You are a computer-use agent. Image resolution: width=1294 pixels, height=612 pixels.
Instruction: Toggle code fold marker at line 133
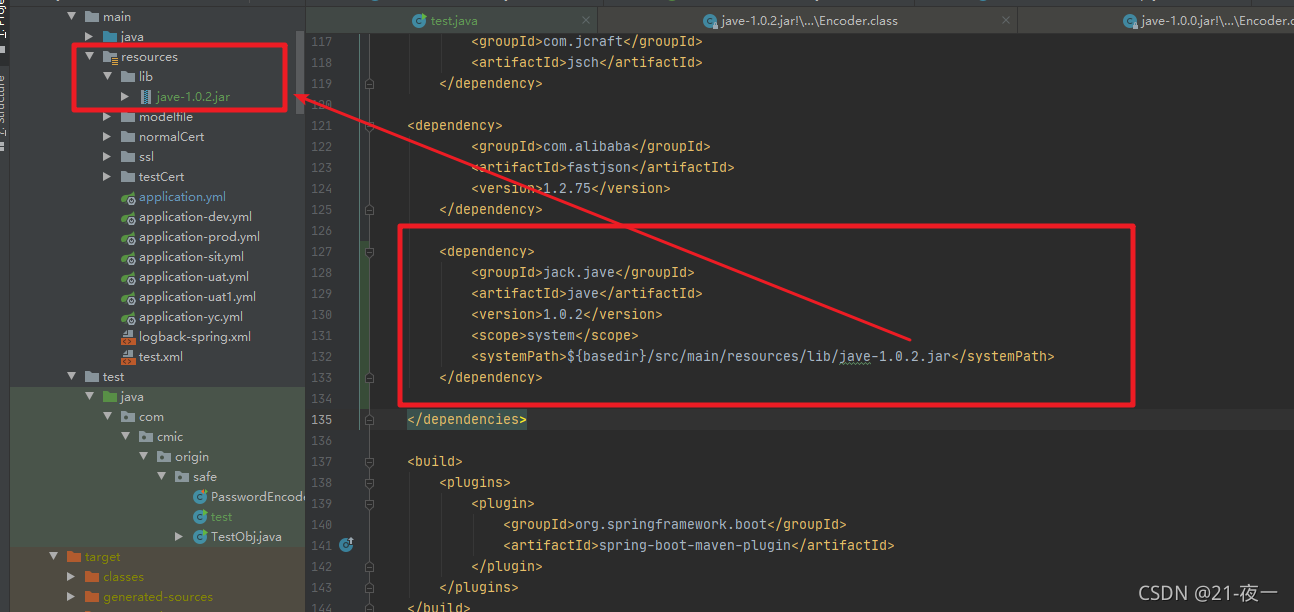point(370,378)
